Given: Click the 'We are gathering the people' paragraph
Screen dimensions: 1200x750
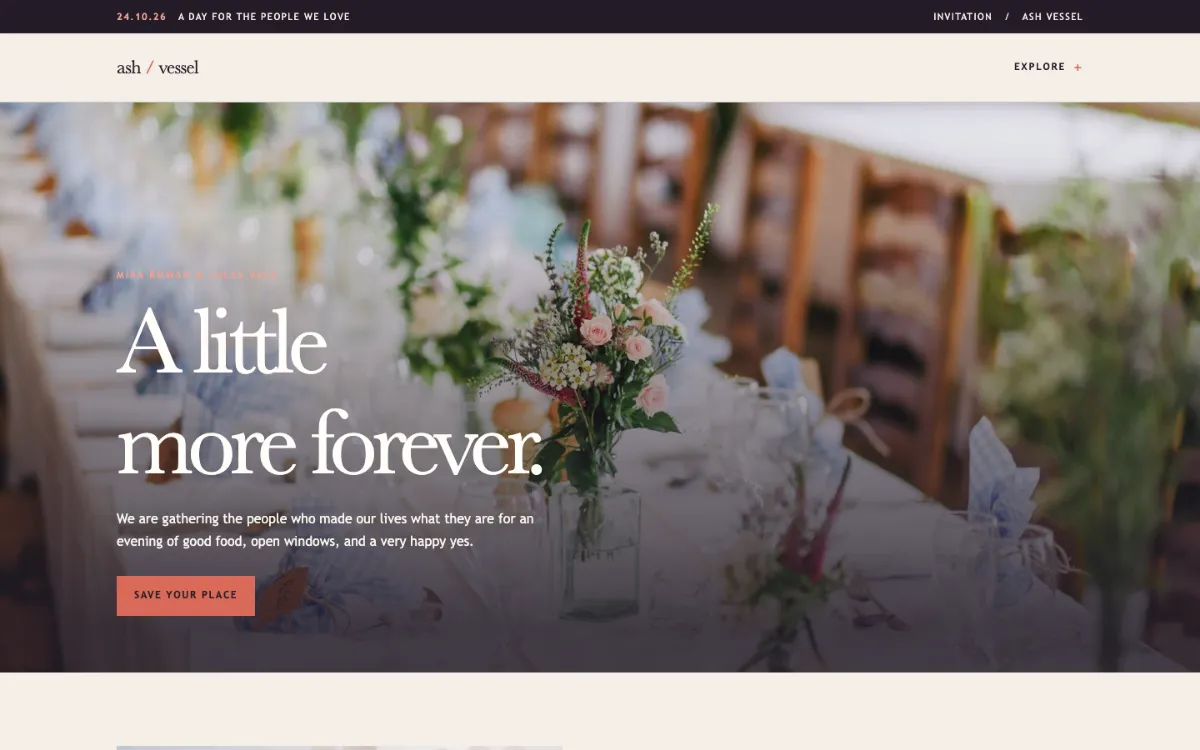Looking at the screenshot, I should click(325, 530).
